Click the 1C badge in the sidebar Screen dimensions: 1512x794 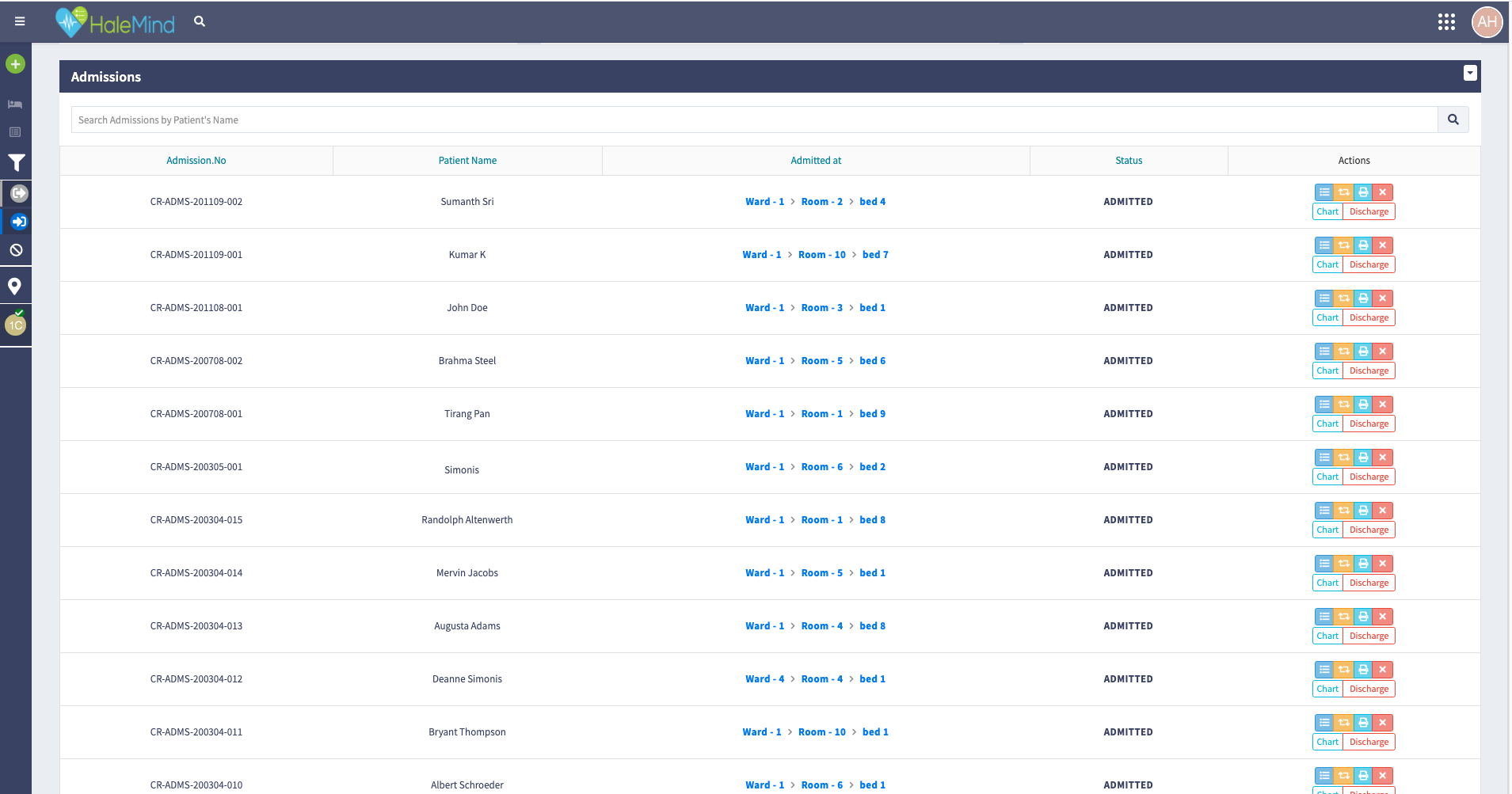click(x=16, y=324)
